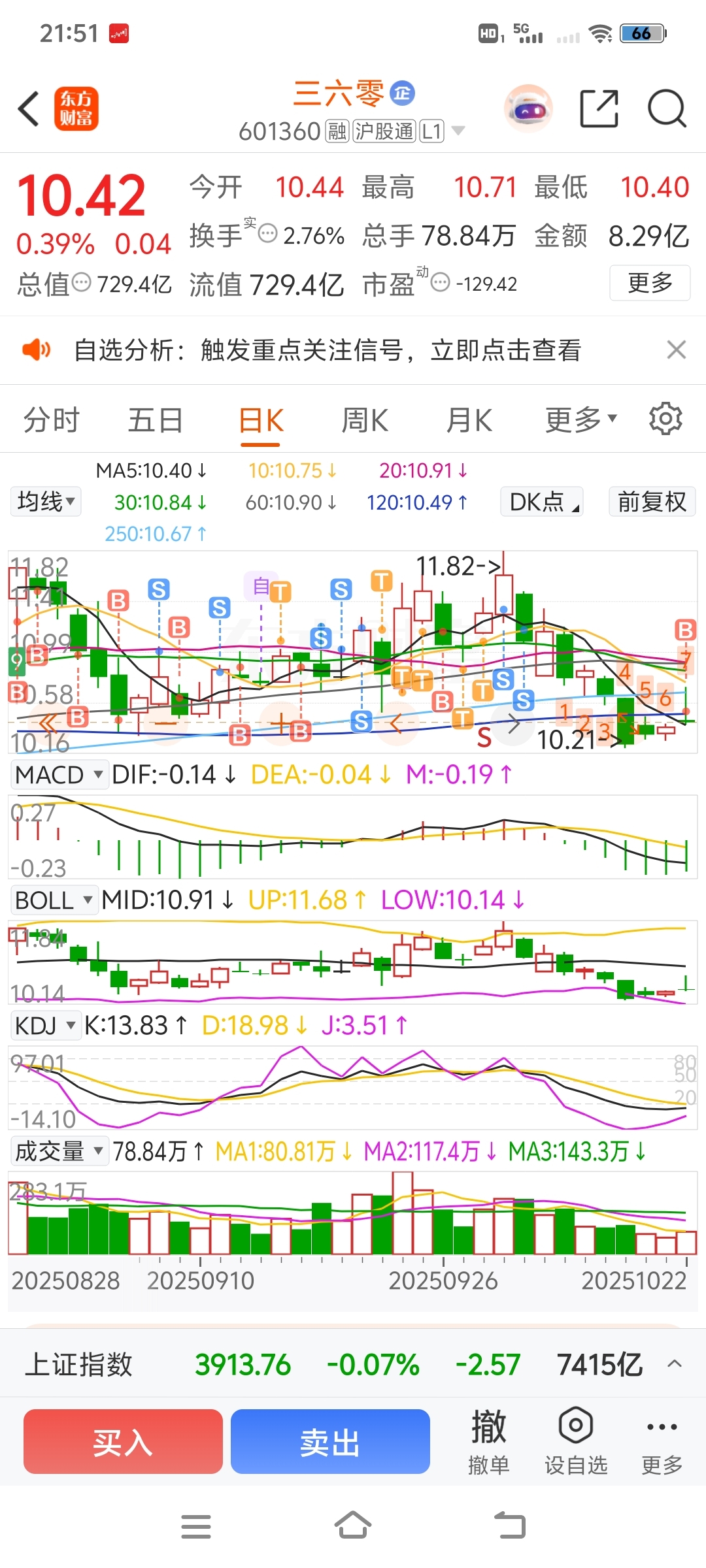Tap info icon next to 市盈
The height and width of the screenshot is (1568, 706).
pos(441,282)
